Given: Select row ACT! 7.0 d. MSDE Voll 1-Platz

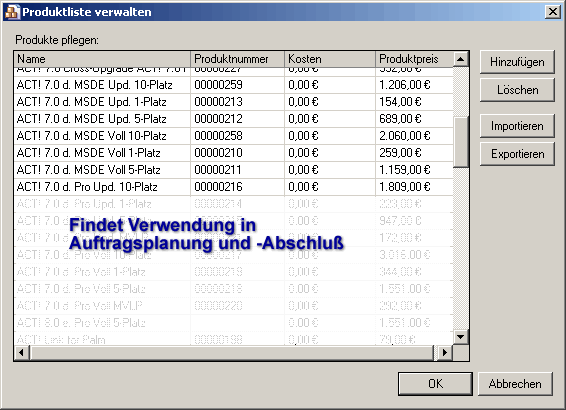Looking at the screenshot, I should 234,153.
